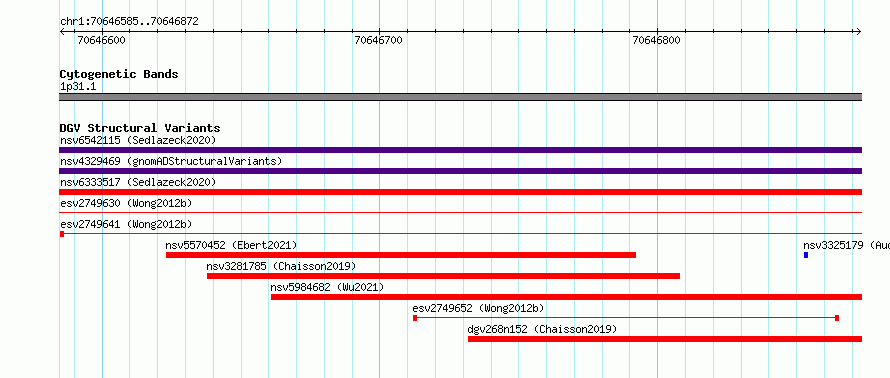Select the nsv6542115 purple variant bar
This screenshot has height=378, width=890.
[x=460, y=150]
